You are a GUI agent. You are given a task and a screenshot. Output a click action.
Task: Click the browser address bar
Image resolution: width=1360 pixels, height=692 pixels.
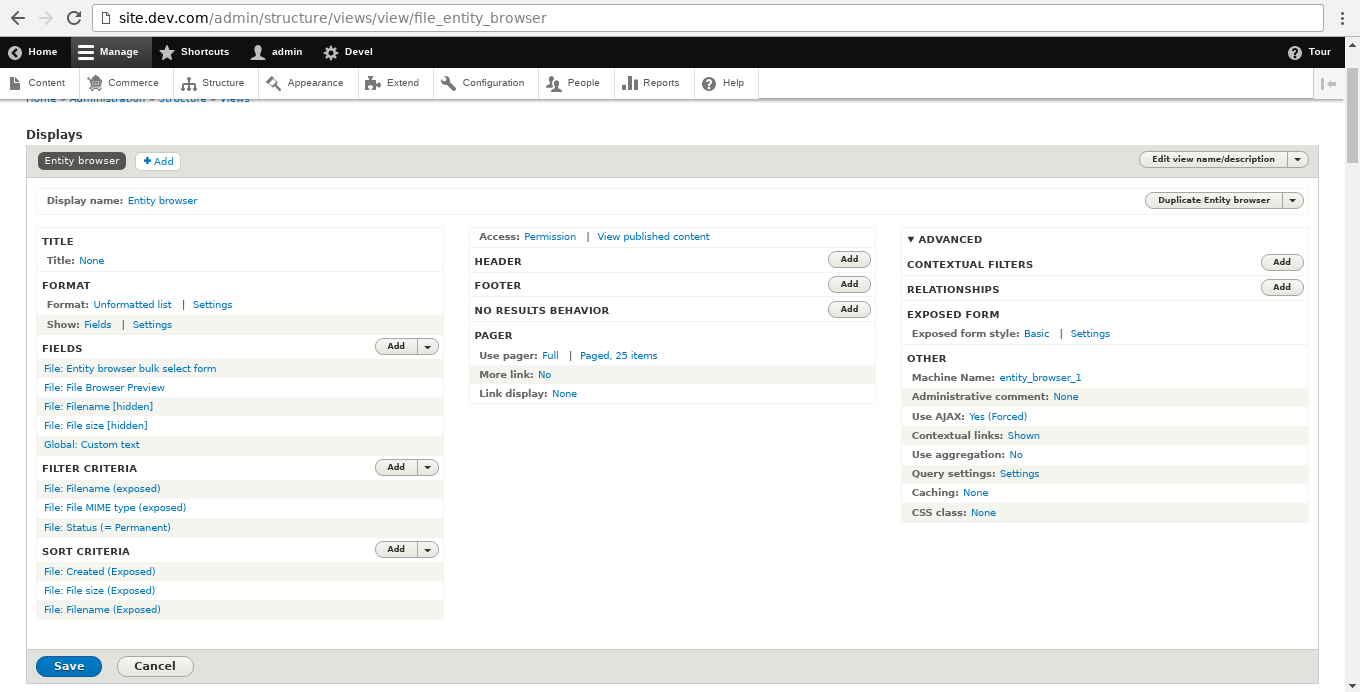[x=400, y=17]
